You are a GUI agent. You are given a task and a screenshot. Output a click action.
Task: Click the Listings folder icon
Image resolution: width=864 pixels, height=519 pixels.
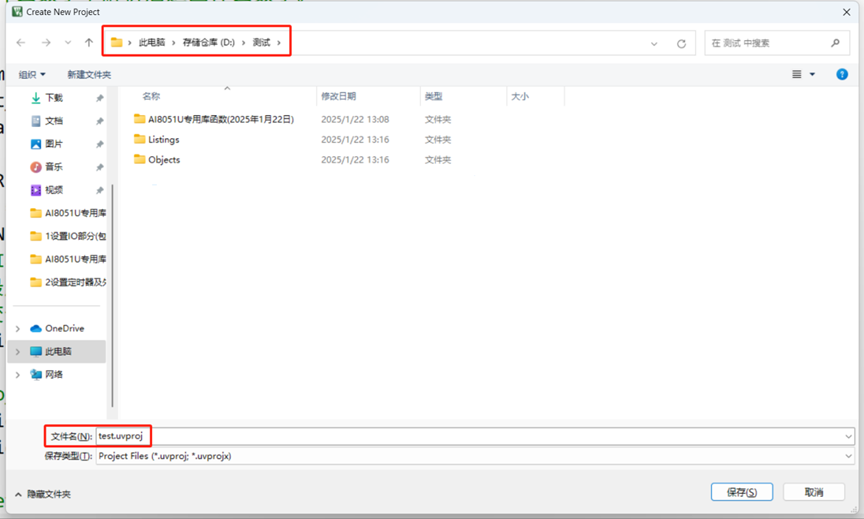click(139, 139)
